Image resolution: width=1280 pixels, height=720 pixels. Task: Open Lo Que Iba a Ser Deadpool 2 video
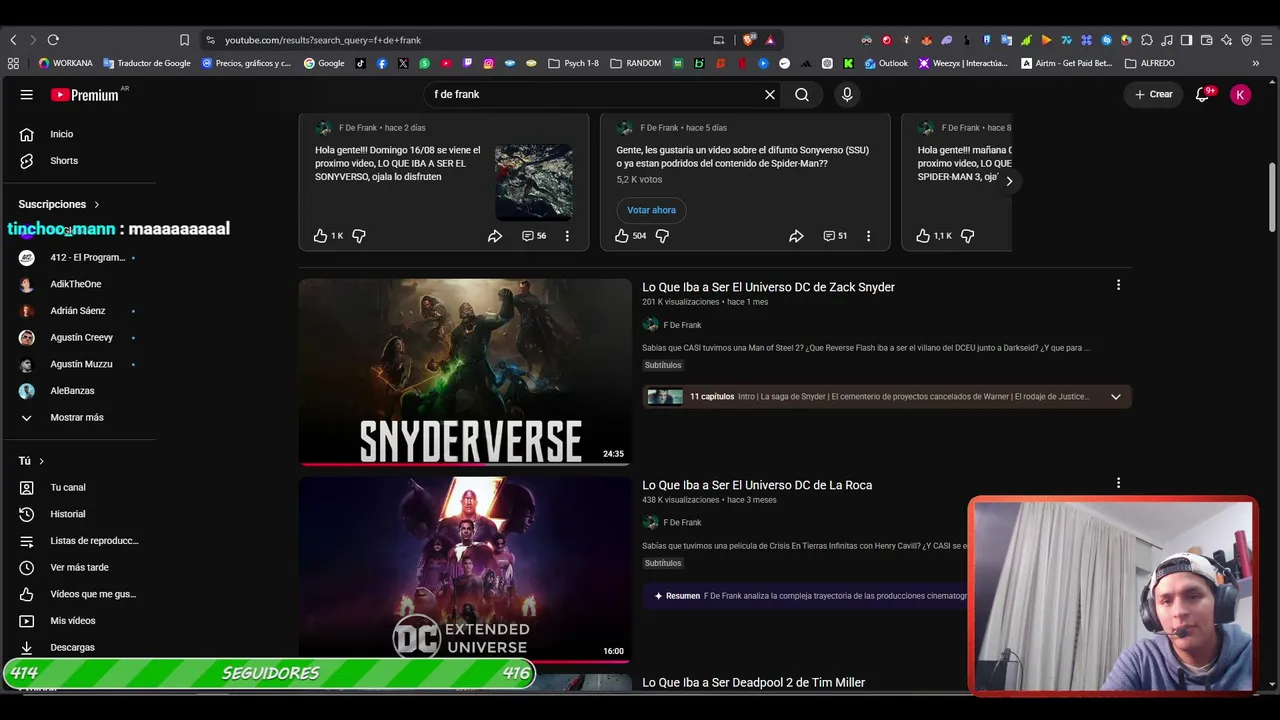[753, 683]
